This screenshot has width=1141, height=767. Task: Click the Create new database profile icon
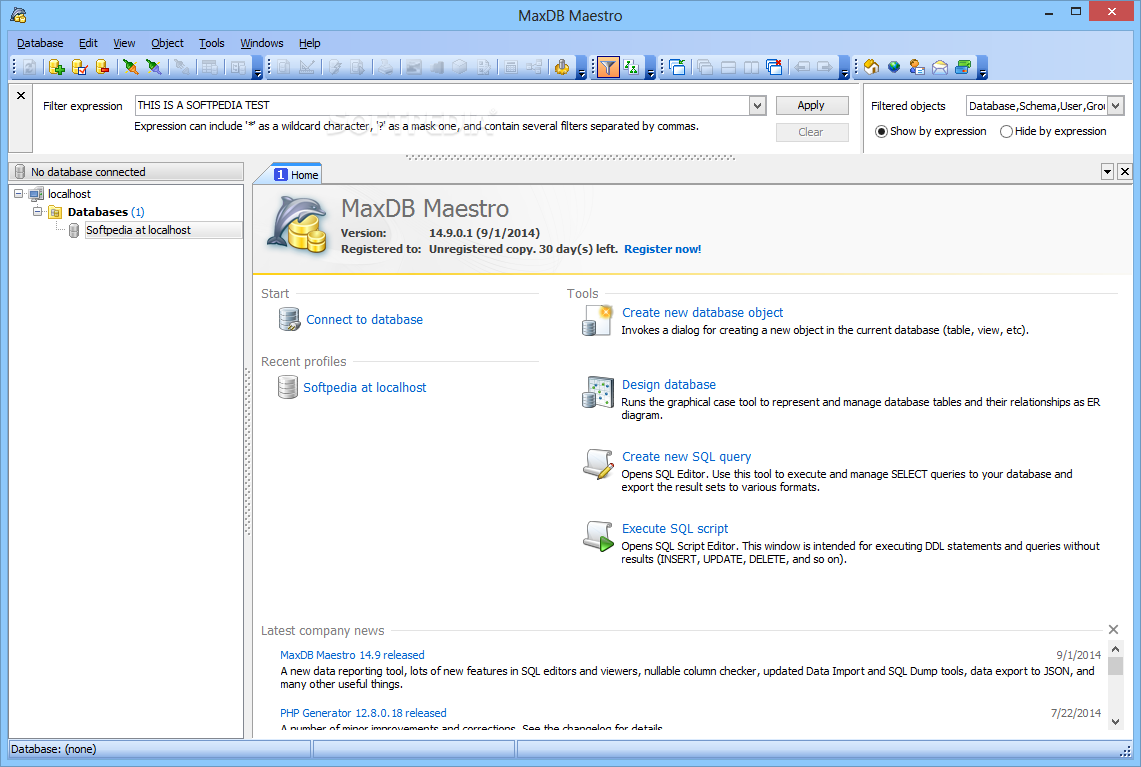click(x=56, y=68)
